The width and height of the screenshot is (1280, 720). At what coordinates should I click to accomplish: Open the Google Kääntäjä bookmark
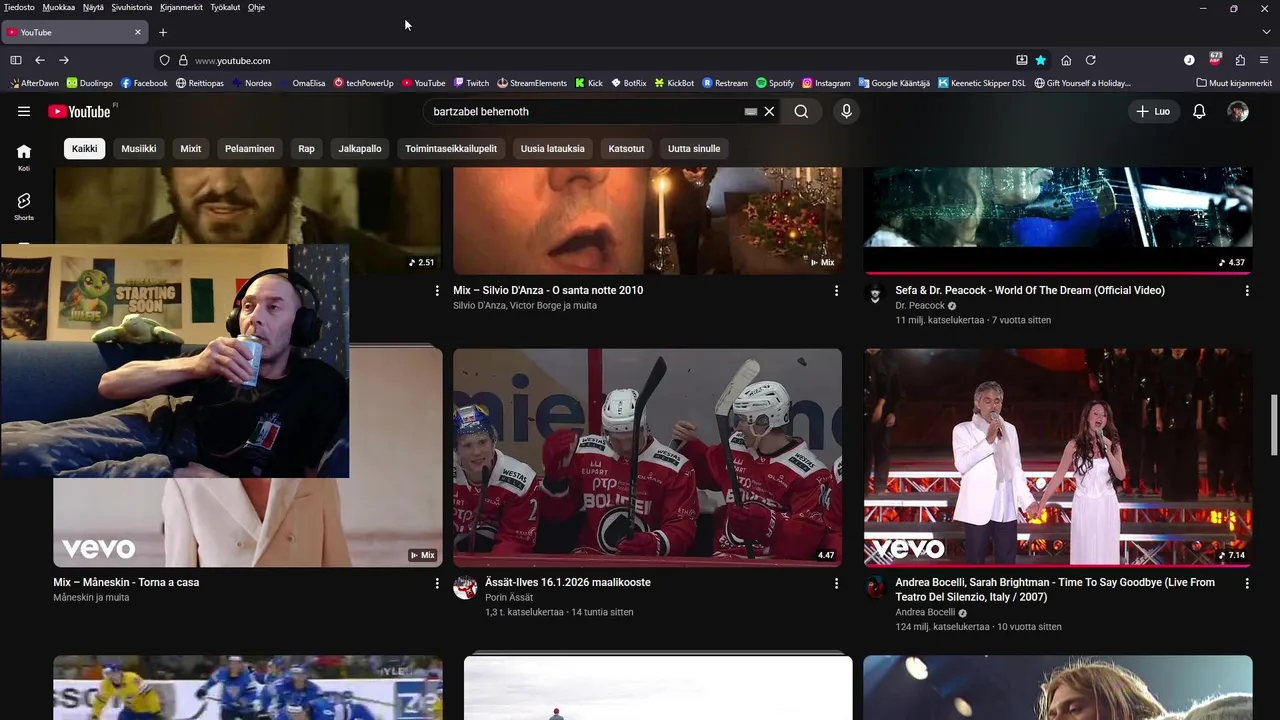[893, 83]
